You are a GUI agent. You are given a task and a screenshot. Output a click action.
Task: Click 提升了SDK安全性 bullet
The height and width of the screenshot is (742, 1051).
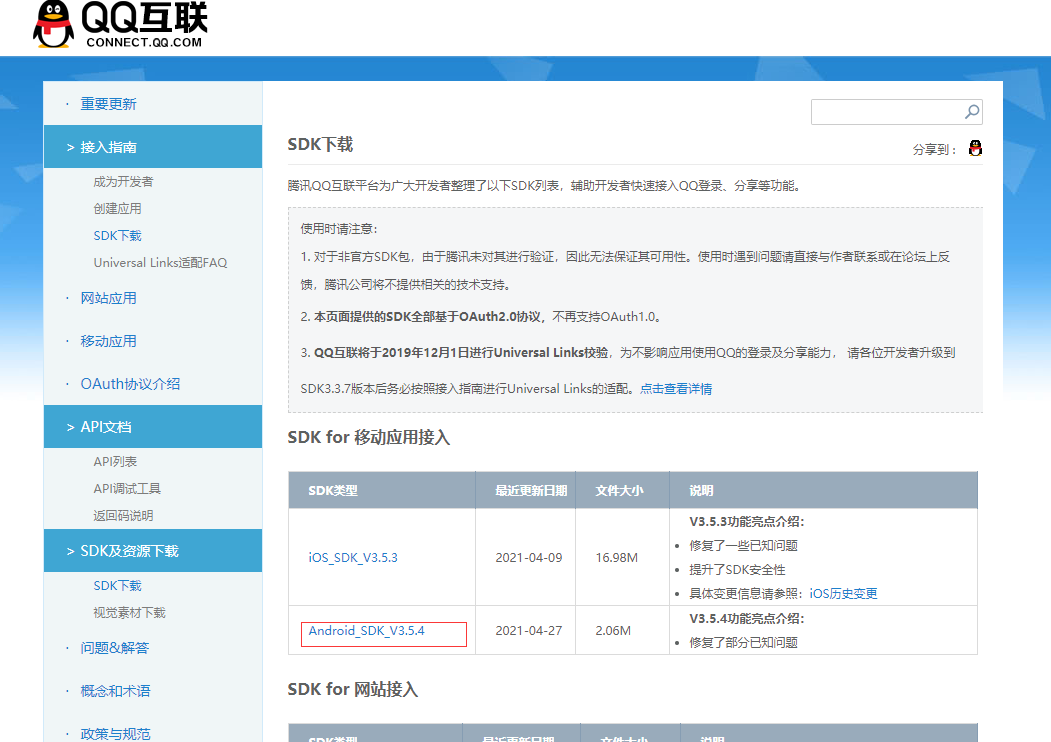737,570
